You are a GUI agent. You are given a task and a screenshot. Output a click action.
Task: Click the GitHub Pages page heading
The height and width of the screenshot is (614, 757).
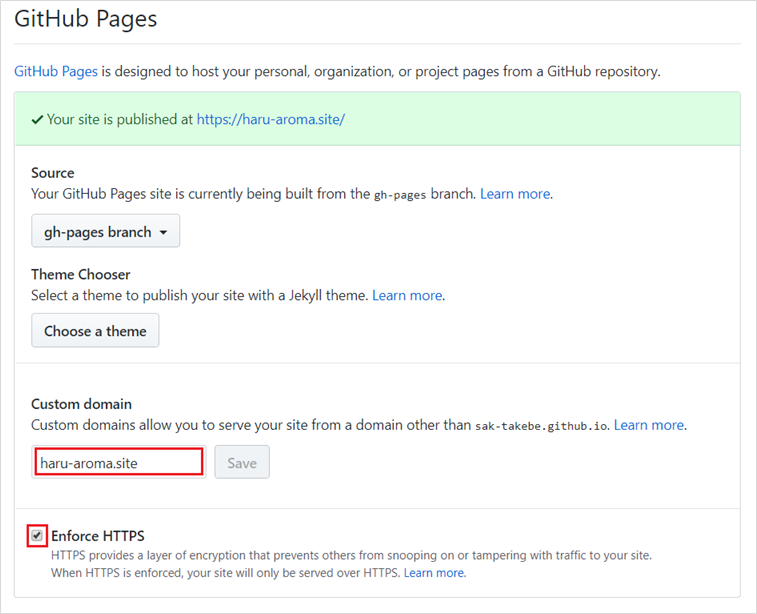(x=85, y=19)
